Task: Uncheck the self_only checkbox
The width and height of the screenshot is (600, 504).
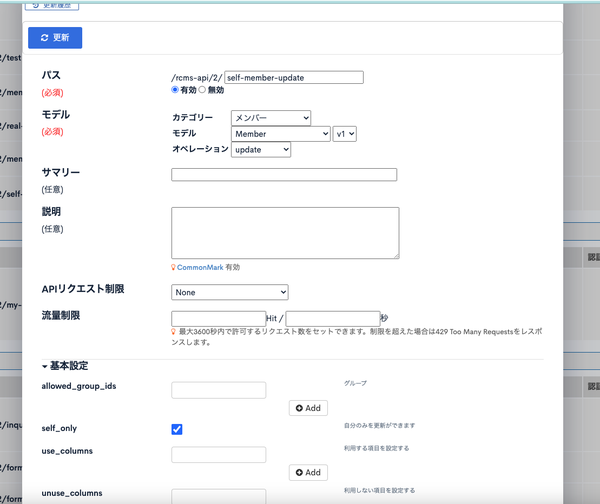Action: (177, 429)
